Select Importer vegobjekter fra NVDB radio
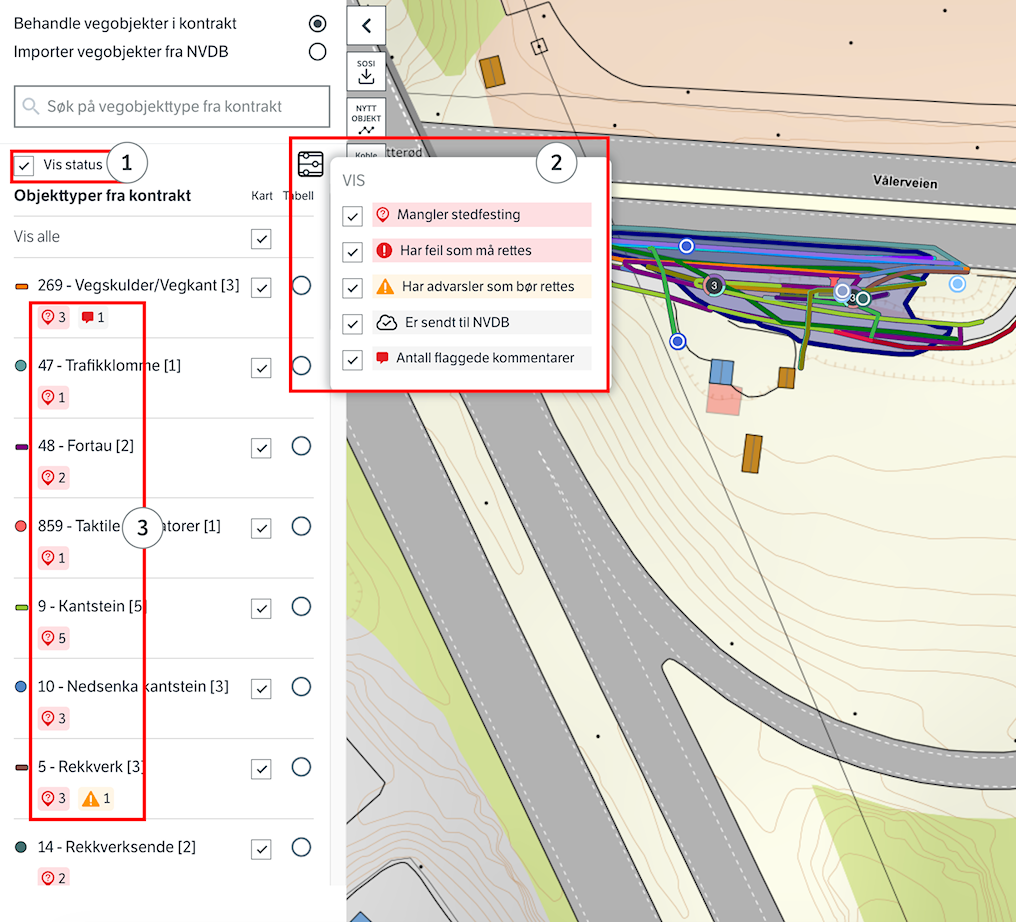Screen dimensions: 1016x922 [x=318, y=51]
